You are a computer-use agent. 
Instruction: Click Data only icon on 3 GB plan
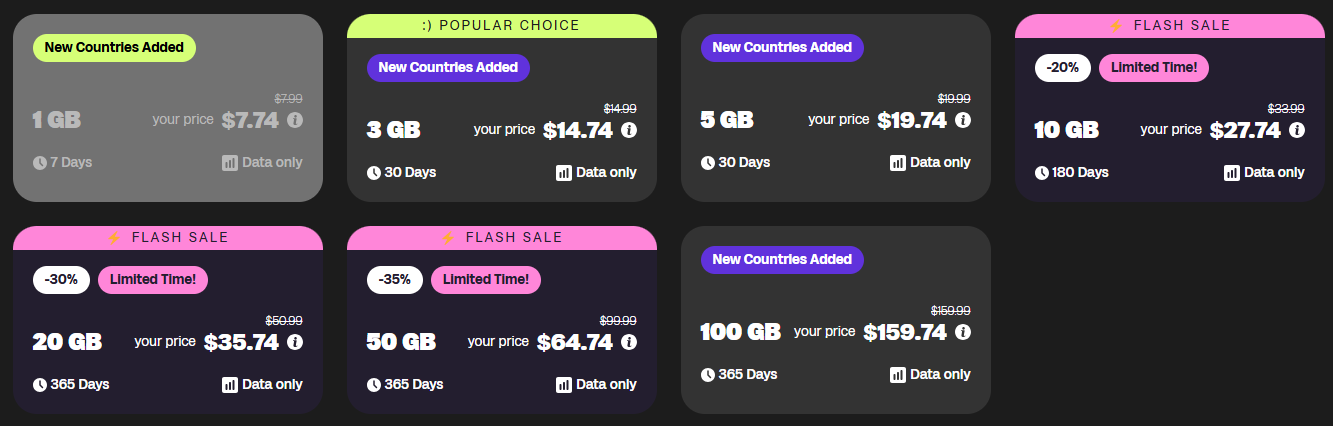[564, 173]
